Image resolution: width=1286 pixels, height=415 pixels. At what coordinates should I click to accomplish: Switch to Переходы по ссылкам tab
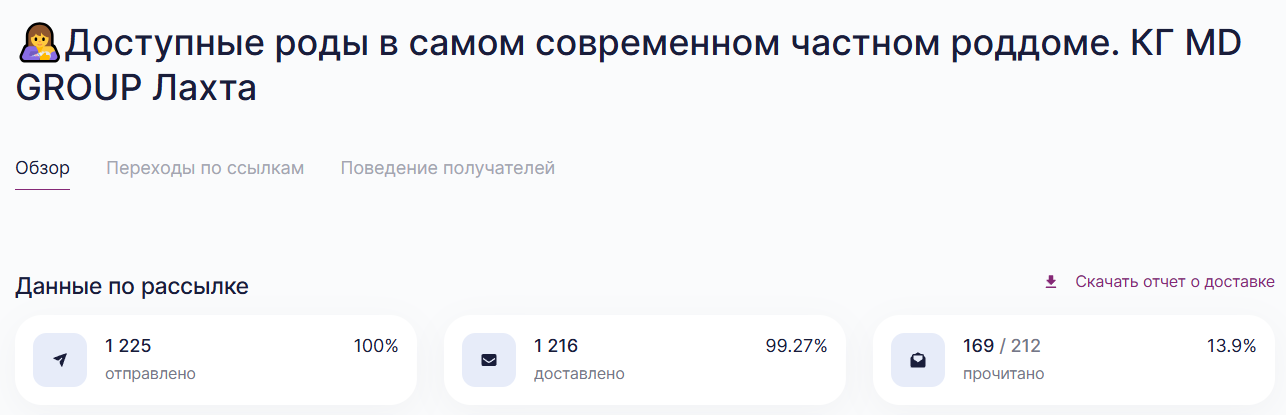pyautogui.click(x=205, y=168)
